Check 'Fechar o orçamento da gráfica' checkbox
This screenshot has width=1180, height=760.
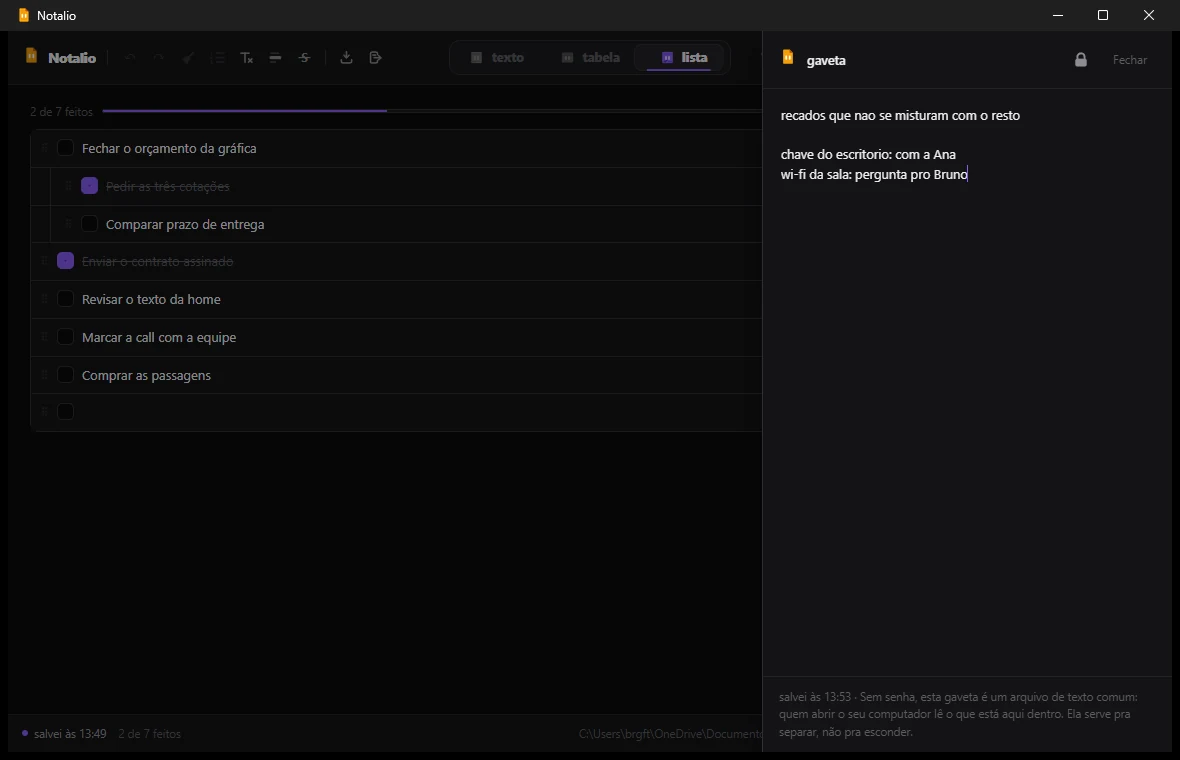point(65,148)
